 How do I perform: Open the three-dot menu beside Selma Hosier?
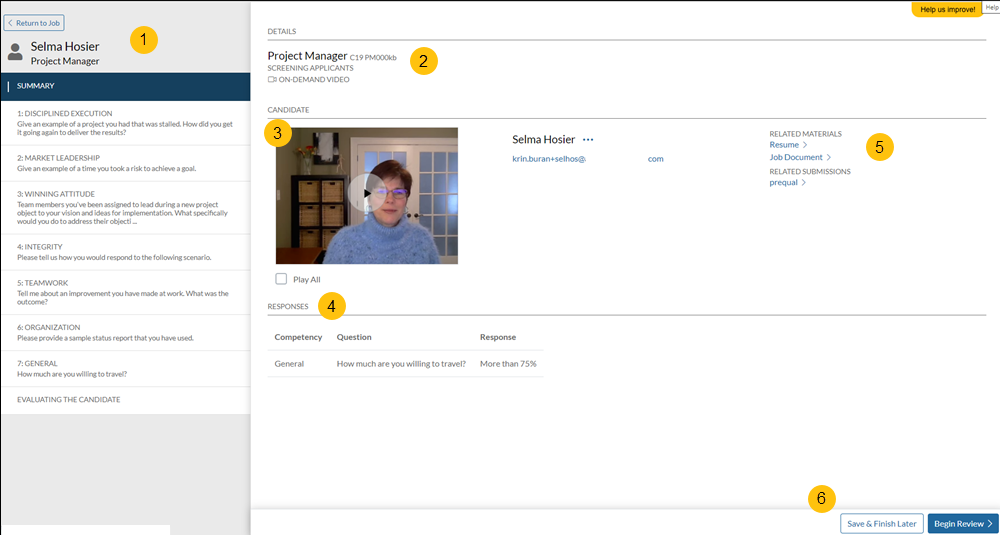[588, 140]
